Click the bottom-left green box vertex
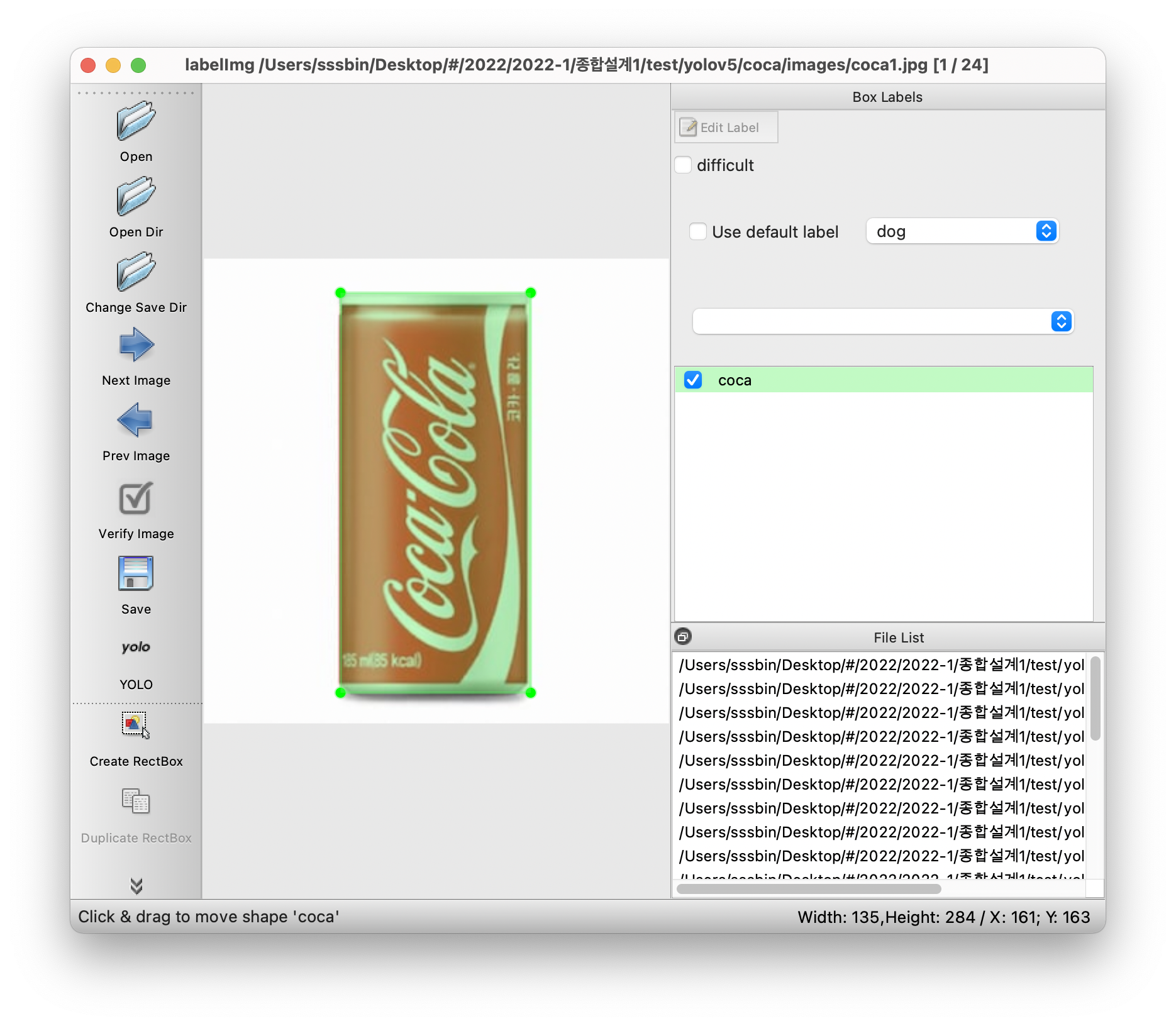 pyautogui.click(x=340, y=692)
